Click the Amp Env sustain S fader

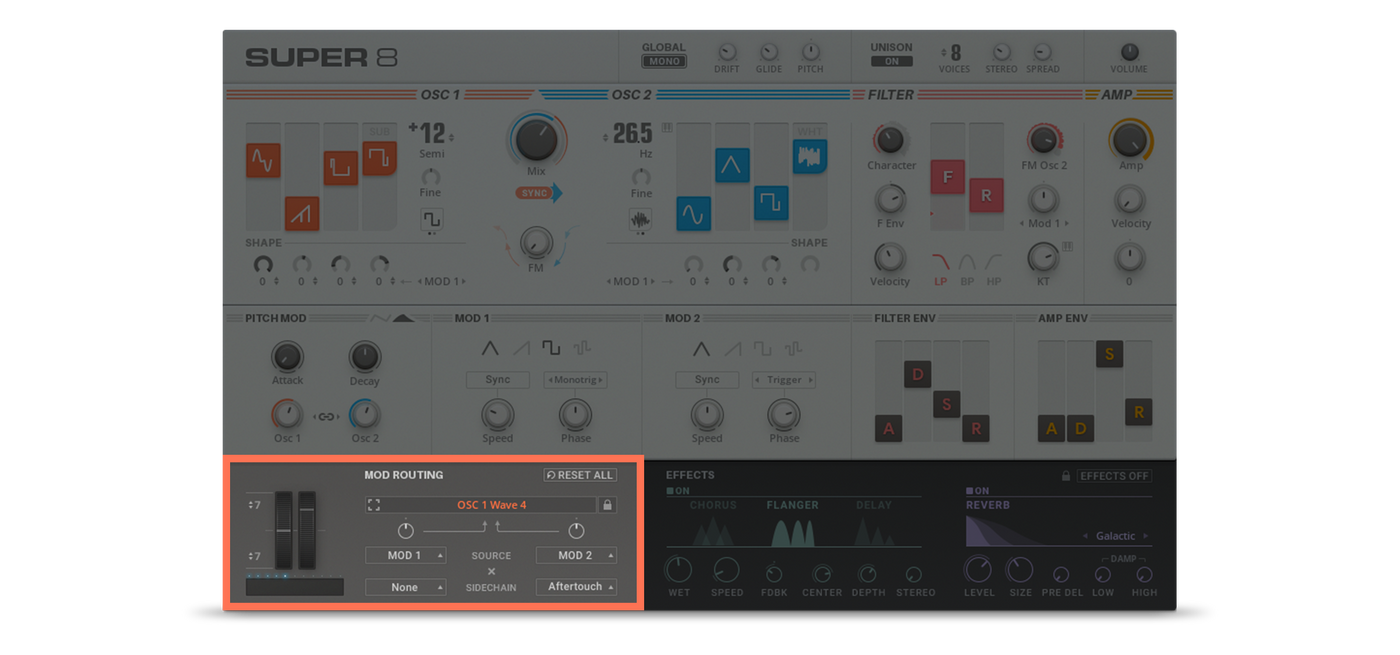(x=1109, y=354)
